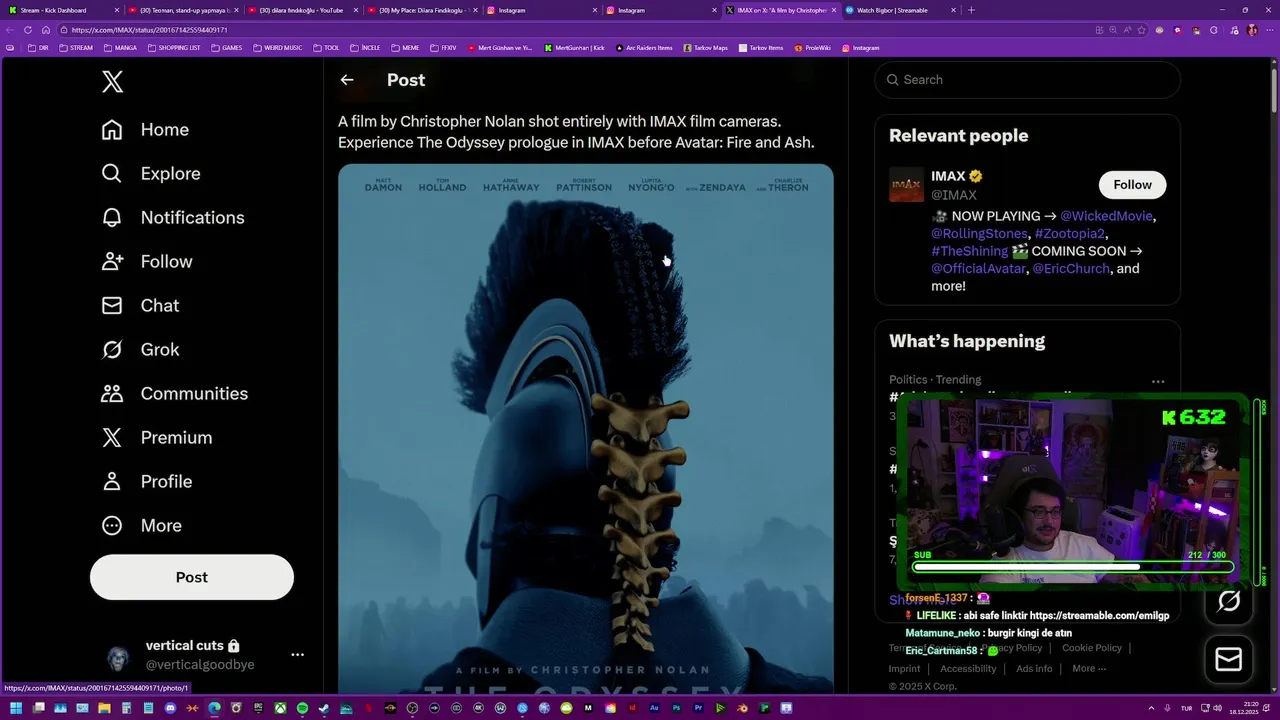The image size is (1280, 720).
Task: Open Notifications in the sidebar
Action: click(173, 218)
